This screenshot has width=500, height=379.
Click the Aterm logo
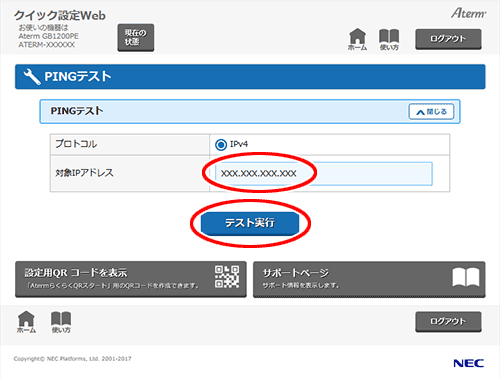point(468,13)
